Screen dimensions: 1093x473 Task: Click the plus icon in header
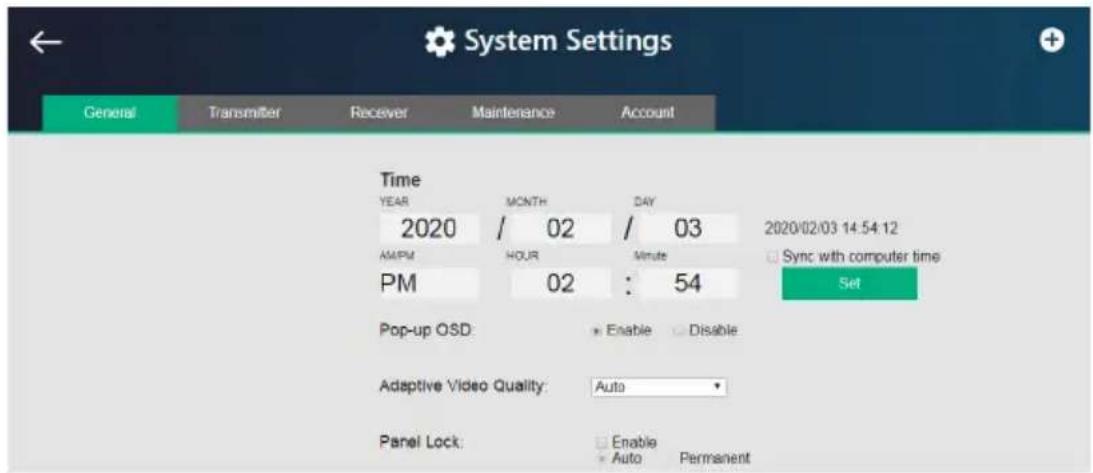pos(1052,41)
